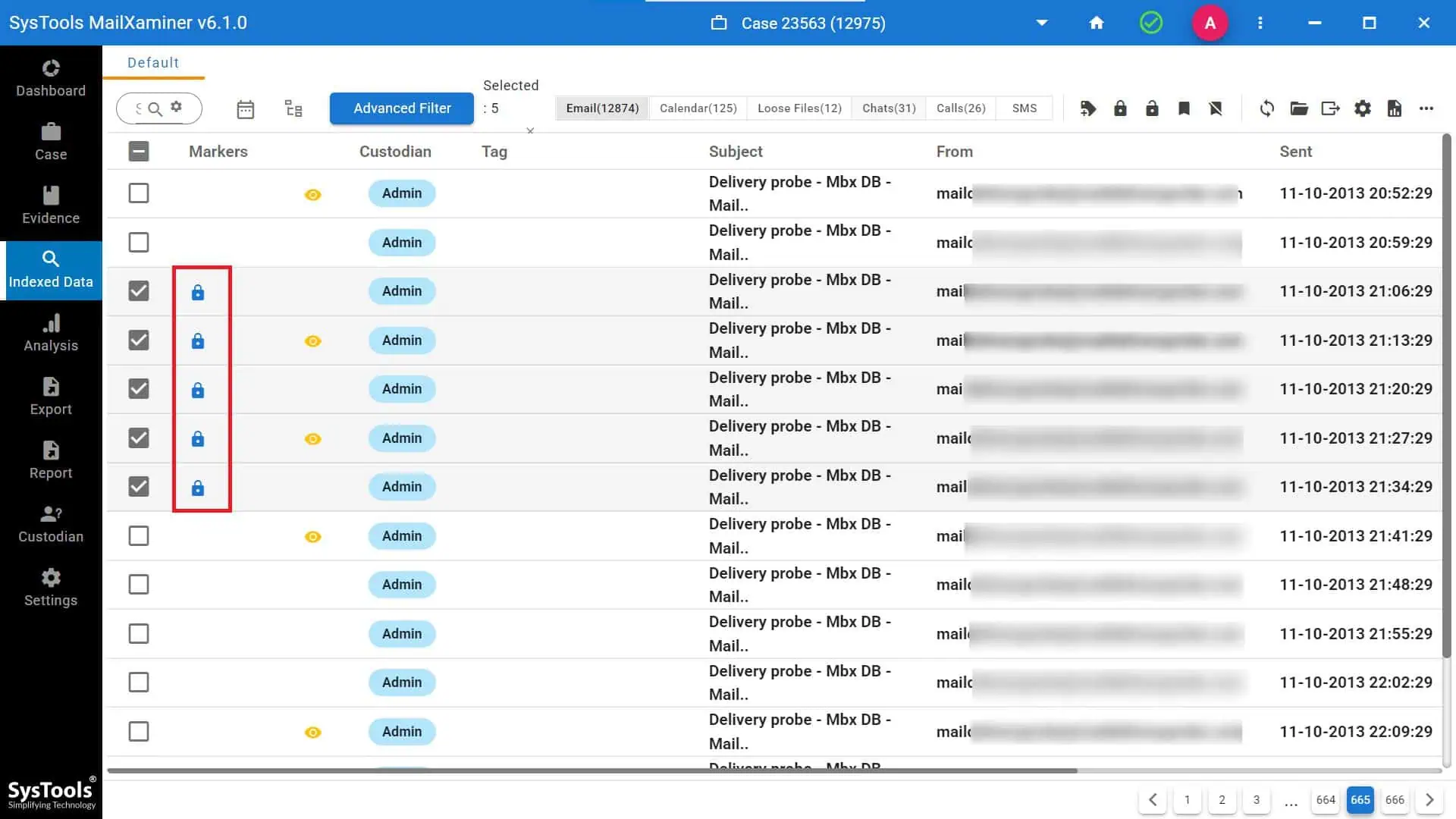
Task: Click the add tag toolbar icon
Action: pos(1088,108)
